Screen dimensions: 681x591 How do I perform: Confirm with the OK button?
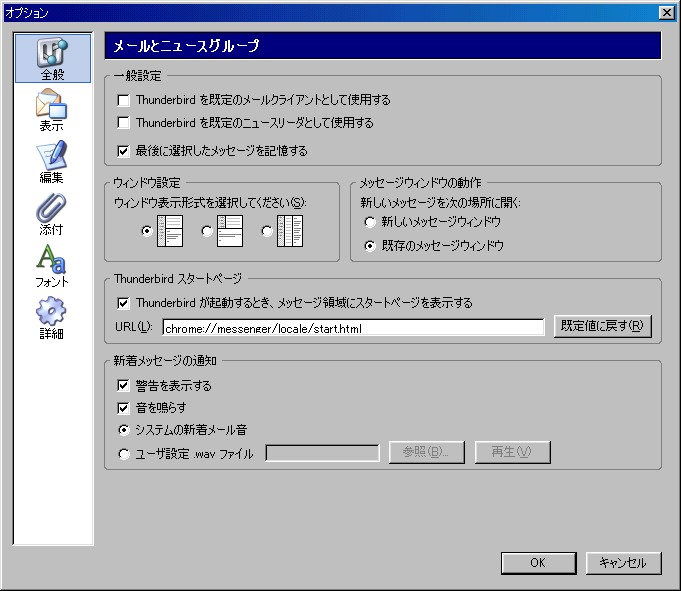click(x=539, y=563)
